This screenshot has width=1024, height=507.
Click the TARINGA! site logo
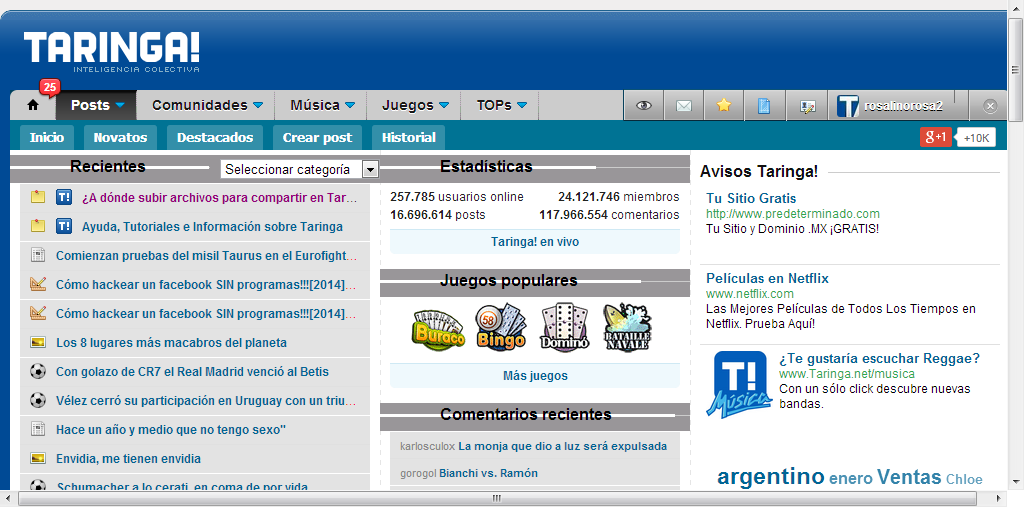(112, 51)
